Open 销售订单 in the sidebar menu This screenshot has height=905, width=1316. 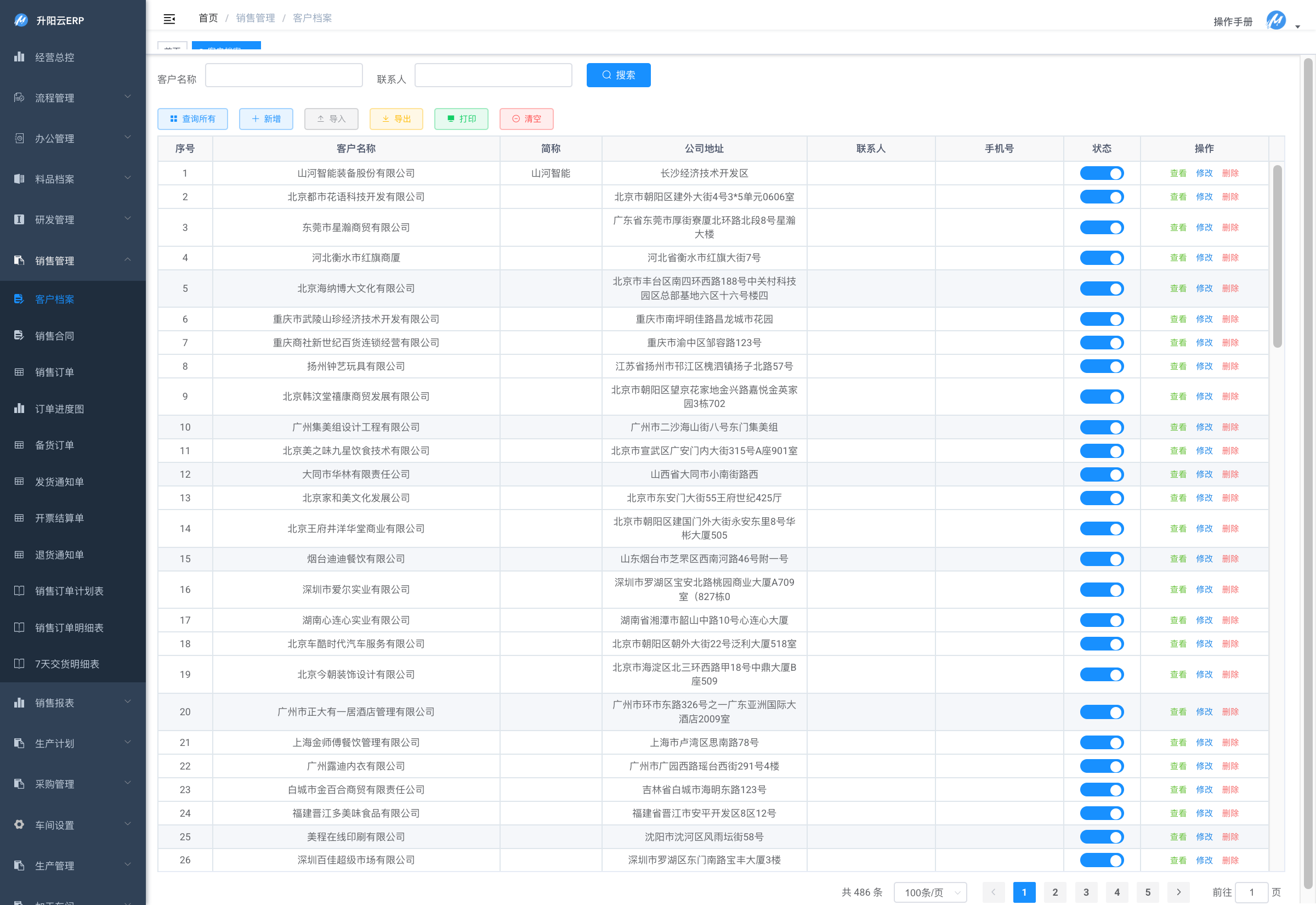coord(54,372)
